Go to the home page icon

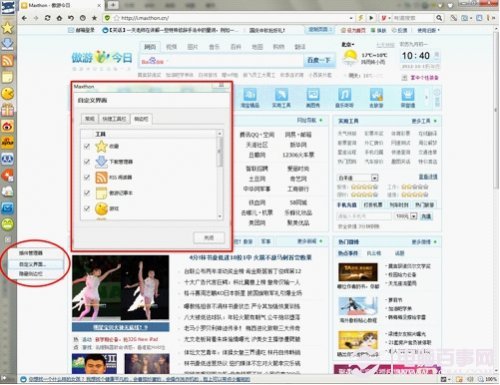click(x=59, y=18)
